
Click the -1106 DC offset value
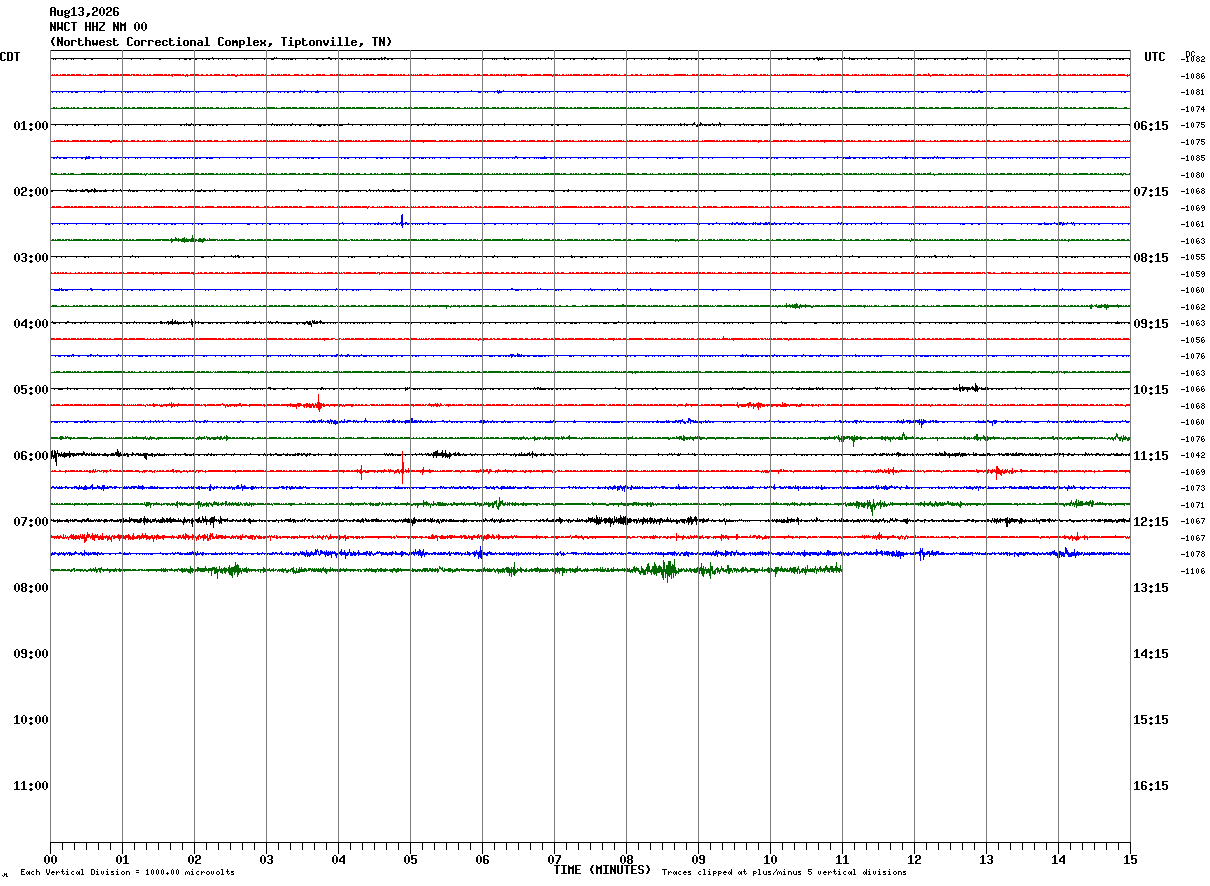coord(1194,571)
